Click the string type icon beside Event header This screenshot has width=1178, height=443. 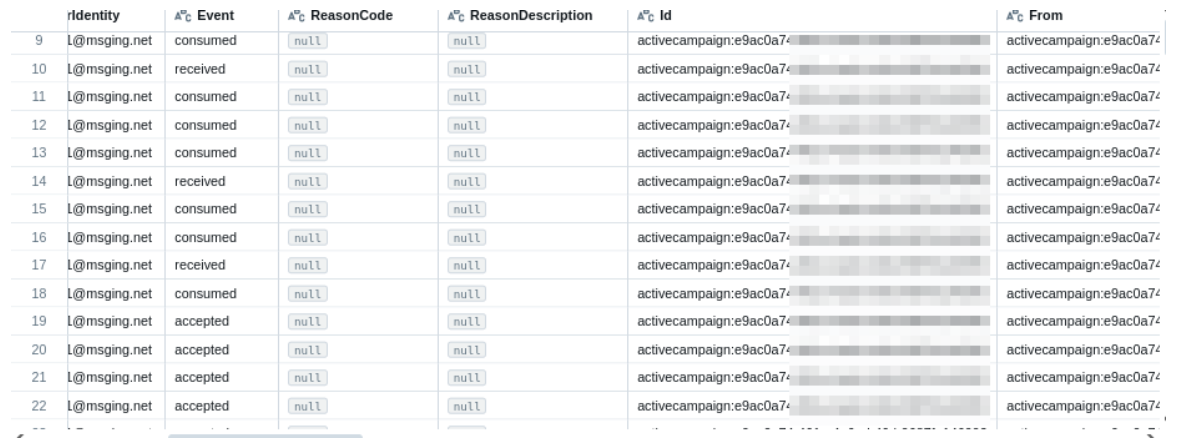(x=181, y=17)
